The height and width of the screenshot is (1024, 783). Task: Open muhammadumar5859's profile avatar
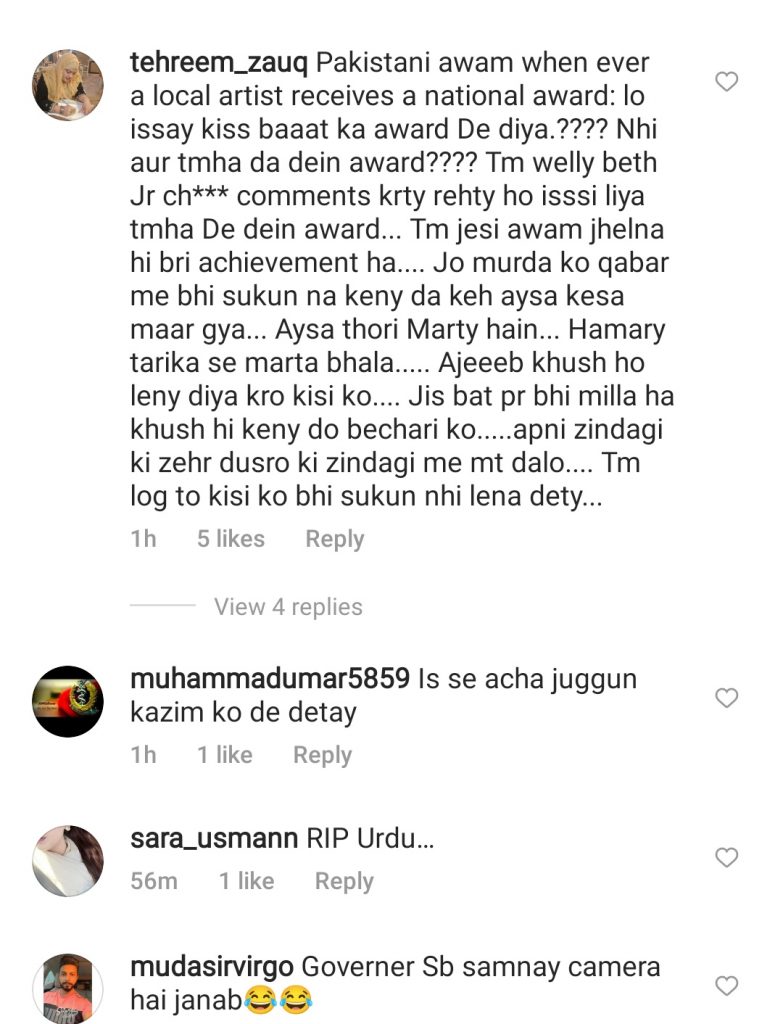point(68,701)
